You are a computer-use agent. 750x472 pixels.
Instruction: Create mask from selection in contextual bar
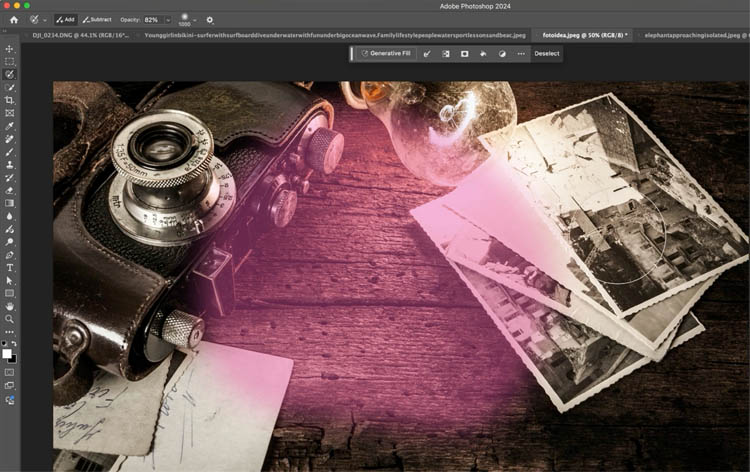464,54
